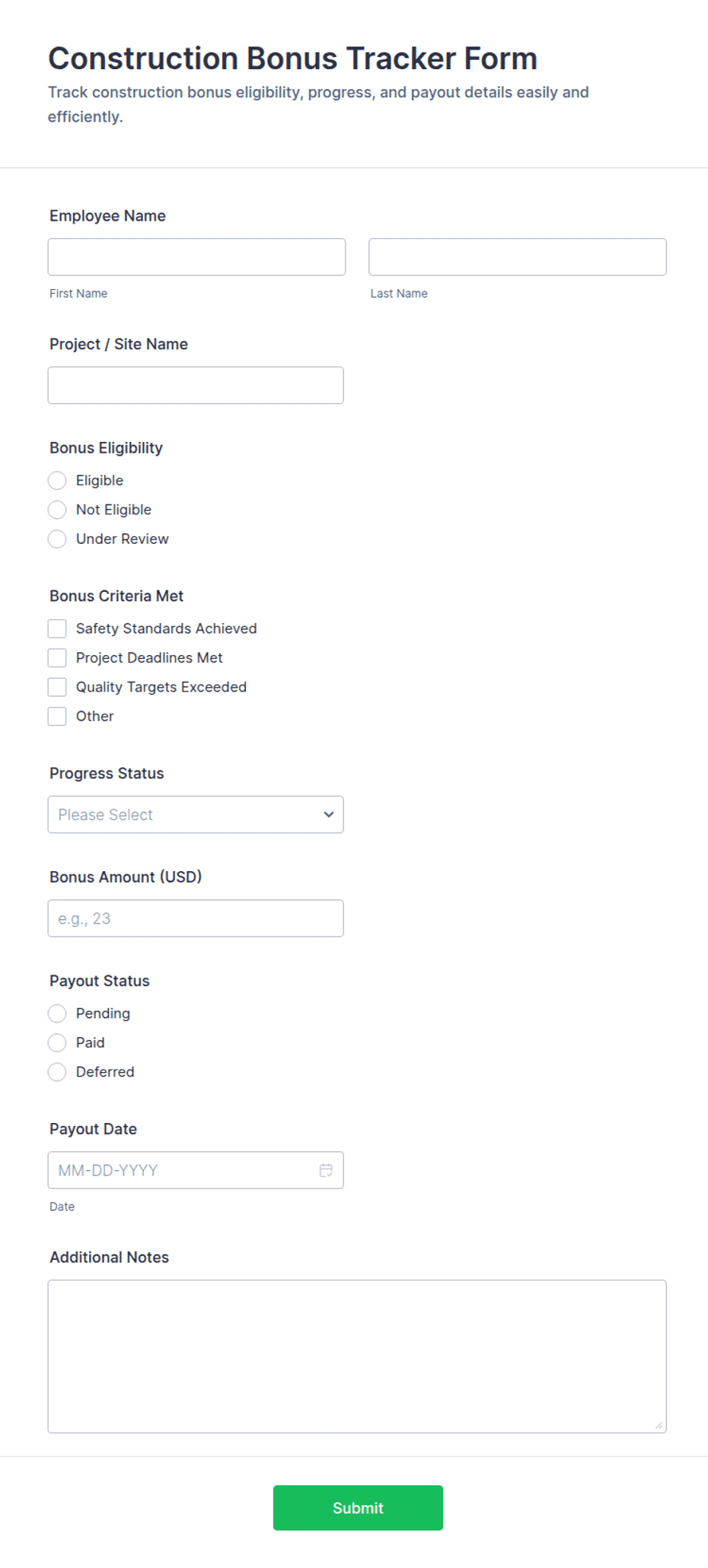Grab the Additional Notes resize handle
The width and height of the screenshot is (708, 1568).
tap(659, 1425)
